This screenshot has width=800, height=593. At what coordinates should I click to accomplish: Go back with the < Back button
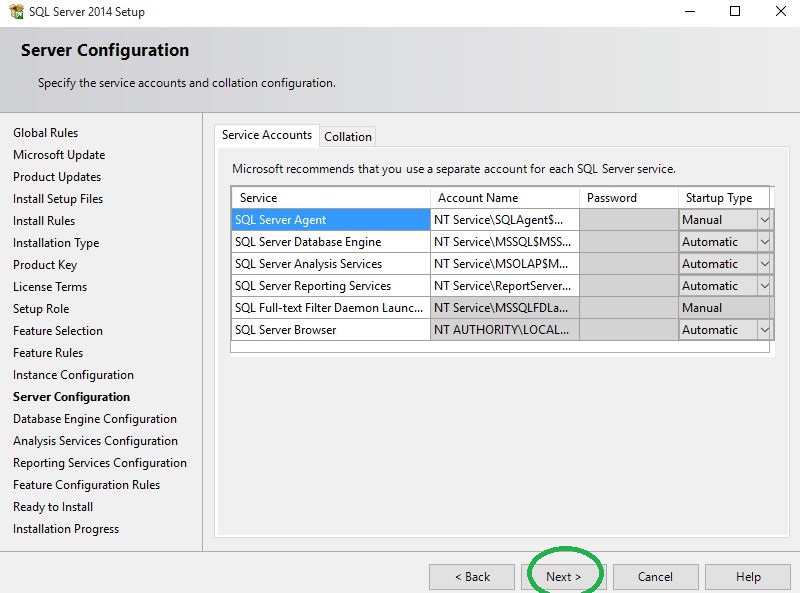pyautogui.click(x=472, y=577)
